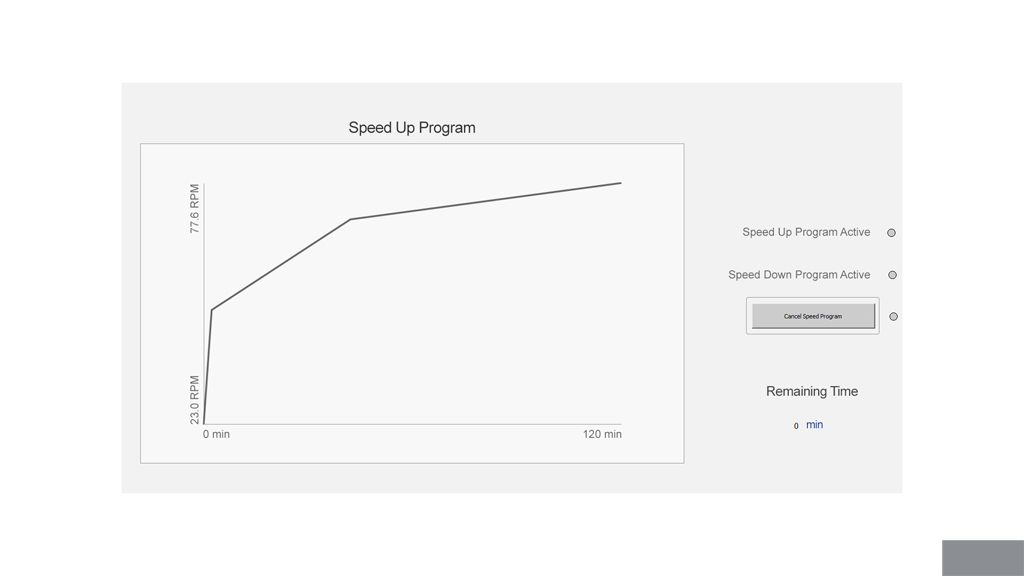Click the Speed Down Program Active indicator light

point(892,275)
